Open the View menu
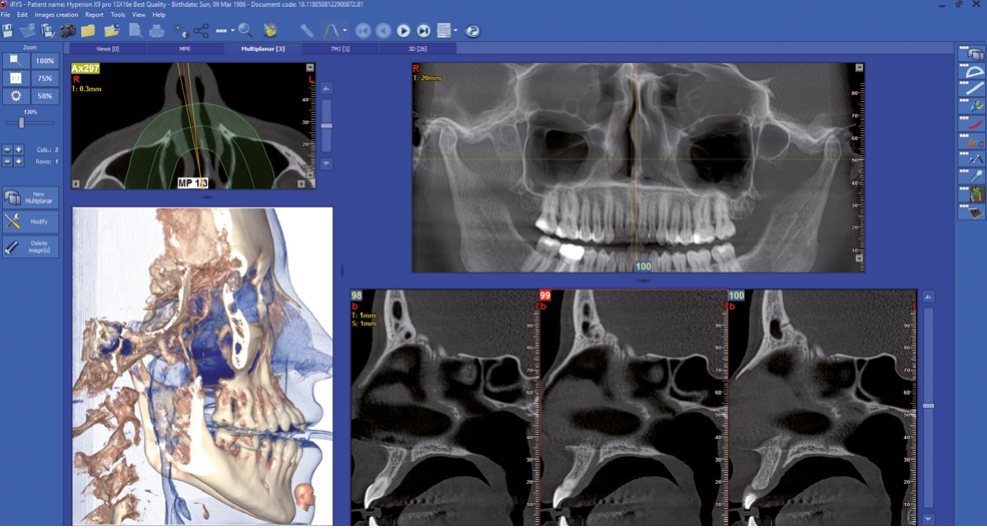Viewport: 987px width, 529px height. point(139,14)
